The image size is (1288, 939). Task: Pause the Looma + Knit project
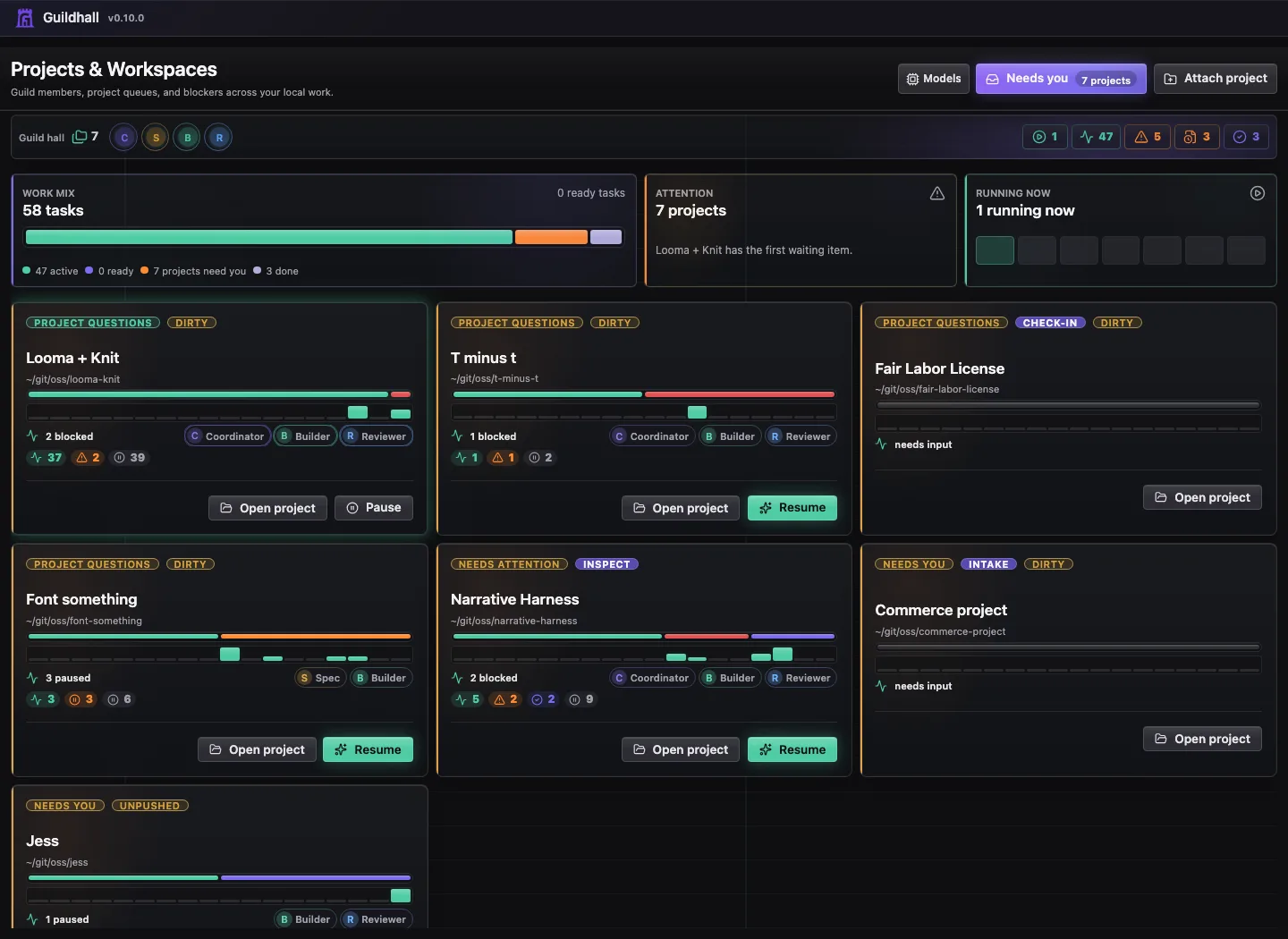pyautogui.click(x=374, y=508)
